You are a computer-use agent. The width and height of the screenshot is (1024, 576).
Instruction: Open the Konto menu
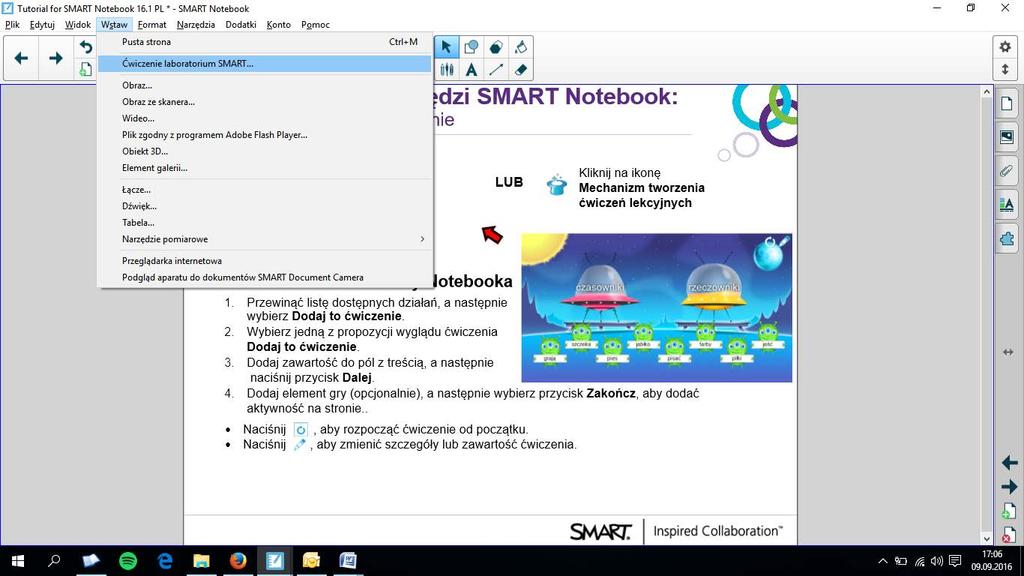pos(279,25)
